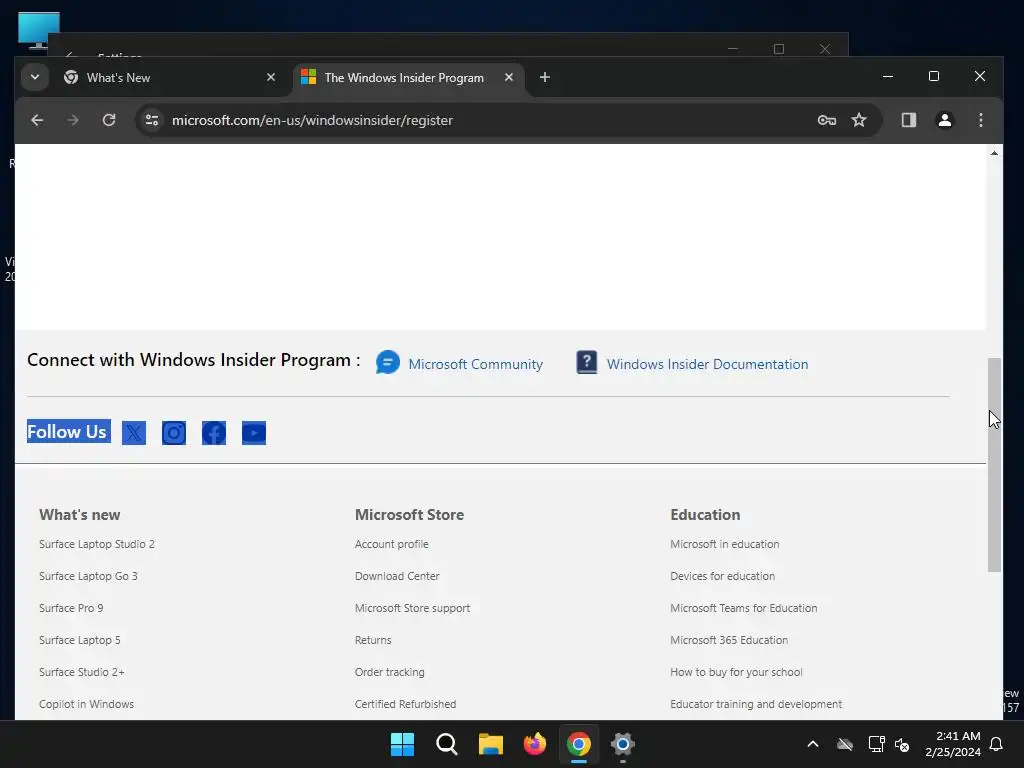Viewport: 1024px width, 768px height.
Task: Bookmark this page with the star
Action: click(859, 120)
